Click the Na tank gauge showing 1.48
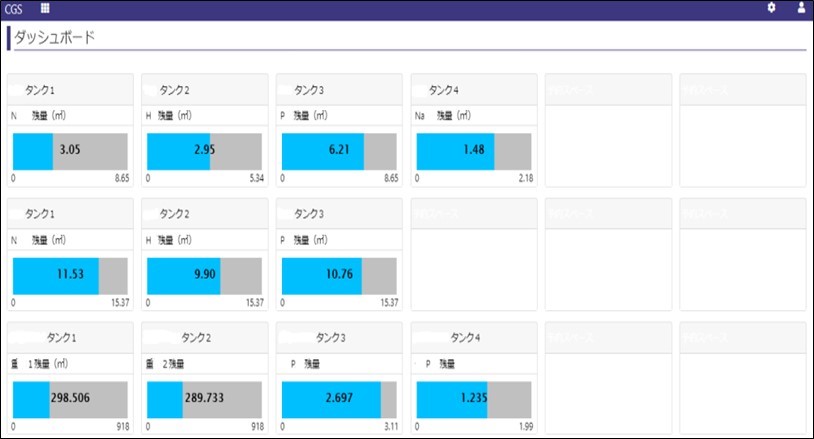The image size is (814, 439). tap(473, 150)
